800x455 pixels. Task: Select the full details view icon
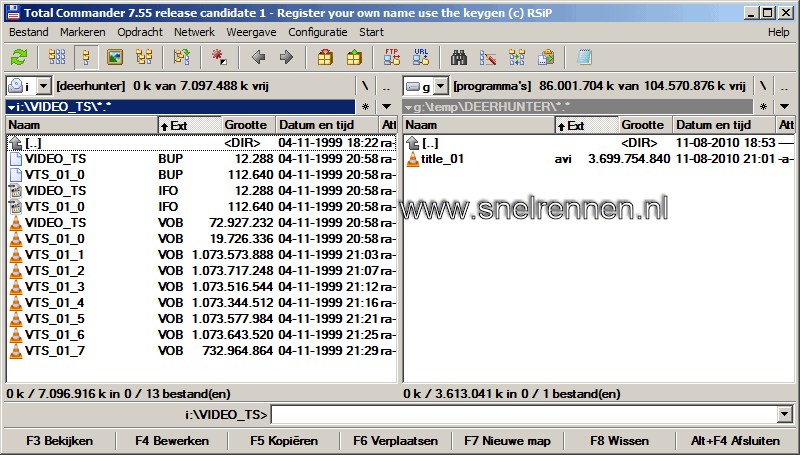coord(86,57)
